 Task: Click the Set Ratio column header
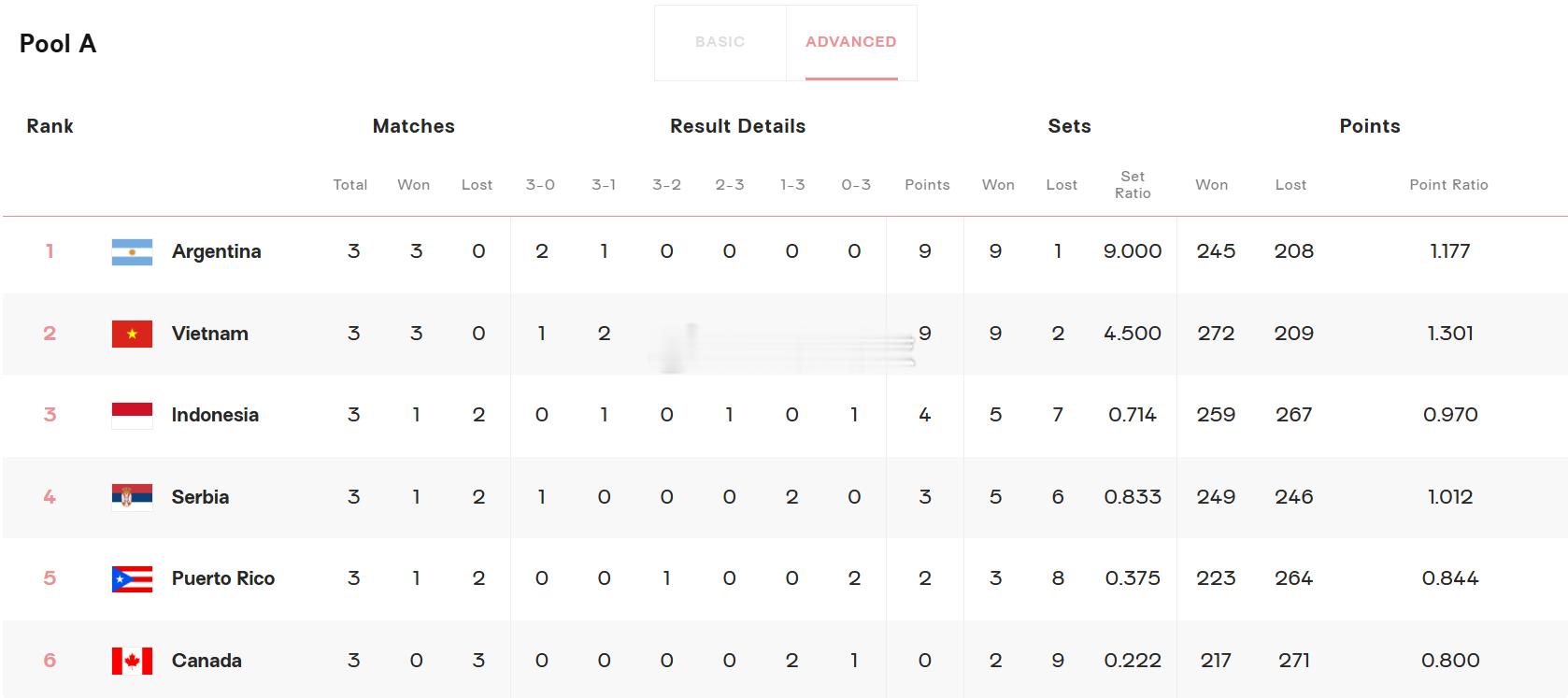coord(1132,184)
